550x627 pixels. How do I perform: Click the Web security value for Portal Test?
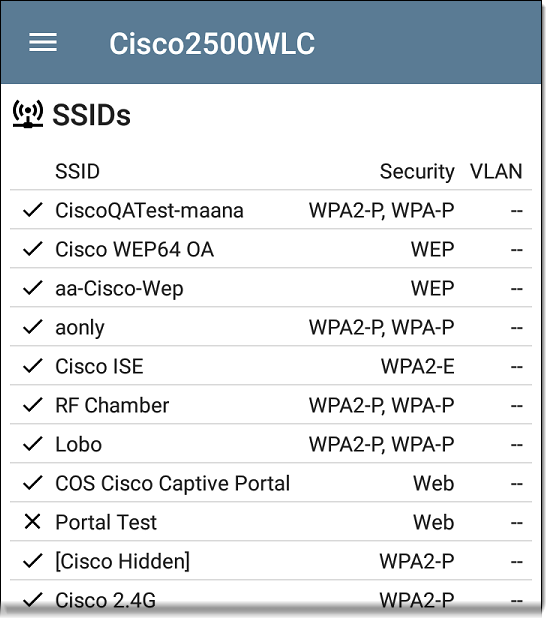coord(434,522)
